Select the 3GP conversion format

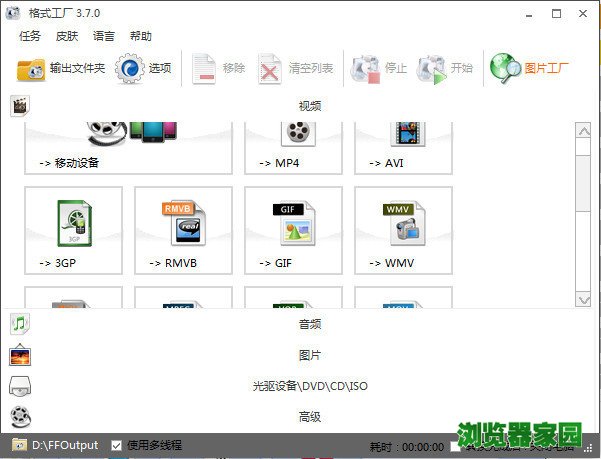(73, 231)
